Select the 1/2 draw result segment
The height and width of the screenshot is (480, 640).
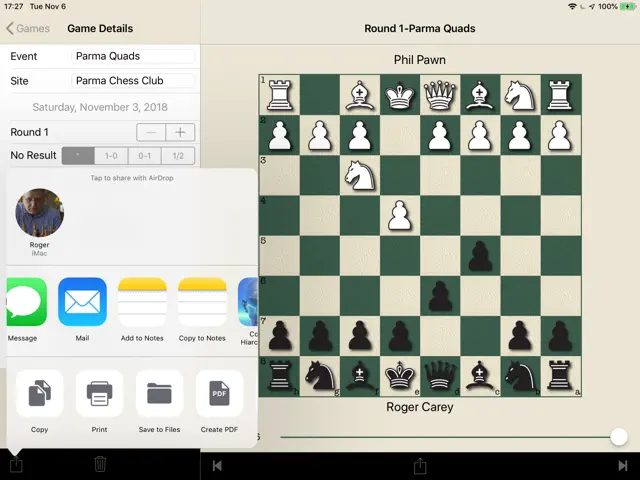(178, 156)
